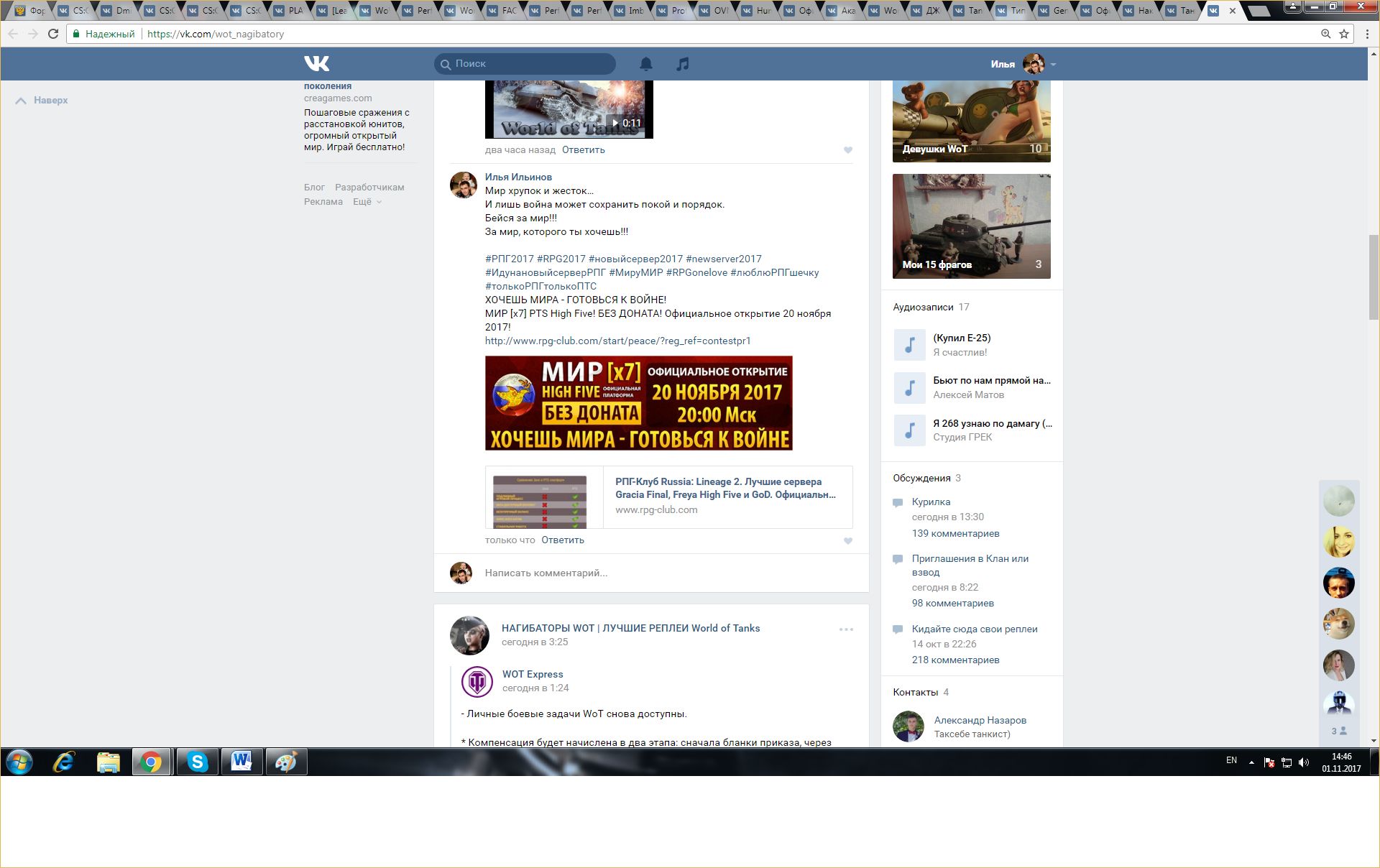The image size is (1380, 868).
Task: Open the Разработчикам footer link
Action: point(369,188)
